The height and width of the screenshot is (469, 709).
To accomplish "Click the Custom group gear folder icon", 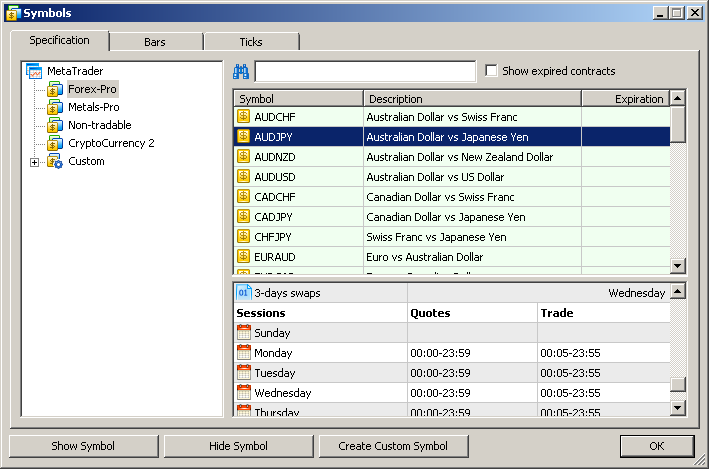I will tap(55, 161).
